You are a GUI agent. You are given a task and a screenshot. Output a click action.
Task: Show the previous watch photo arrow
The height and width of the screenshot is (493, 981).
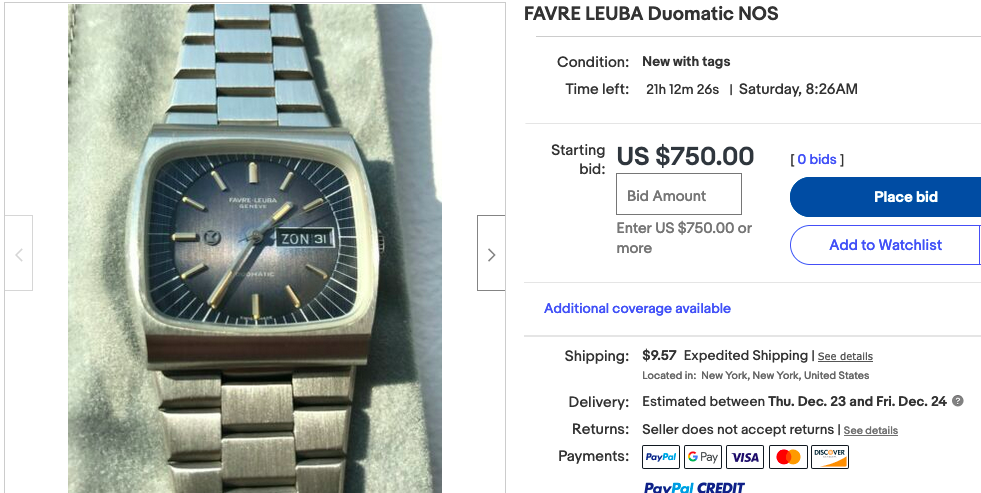point(19,253)
